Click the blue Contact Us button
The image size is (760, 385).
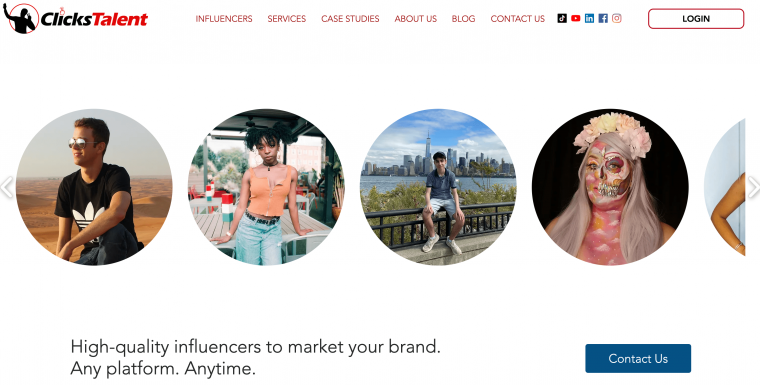[x=638, y=358]
